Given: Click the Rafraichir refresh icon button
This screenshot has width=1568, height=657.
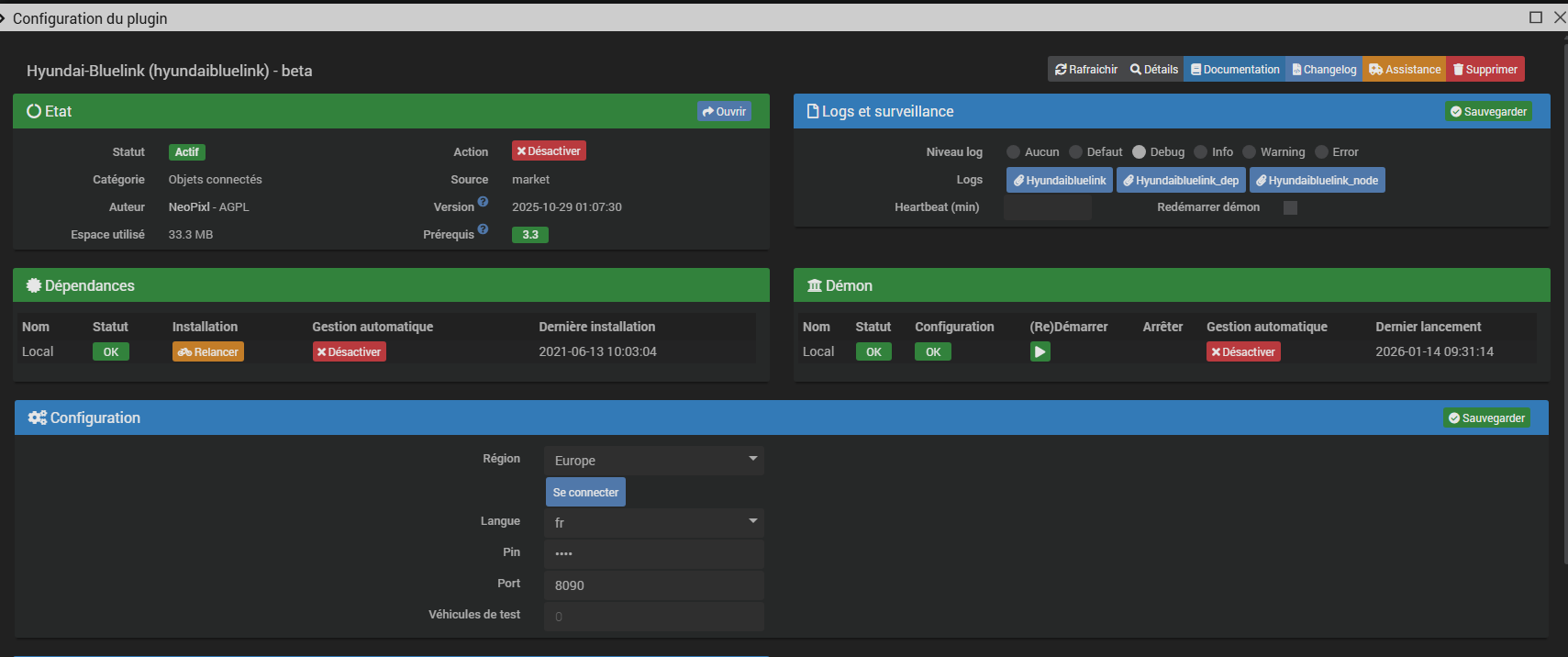Looking at the screenshot, I should pyautogui.click(x=1086, y=70).
